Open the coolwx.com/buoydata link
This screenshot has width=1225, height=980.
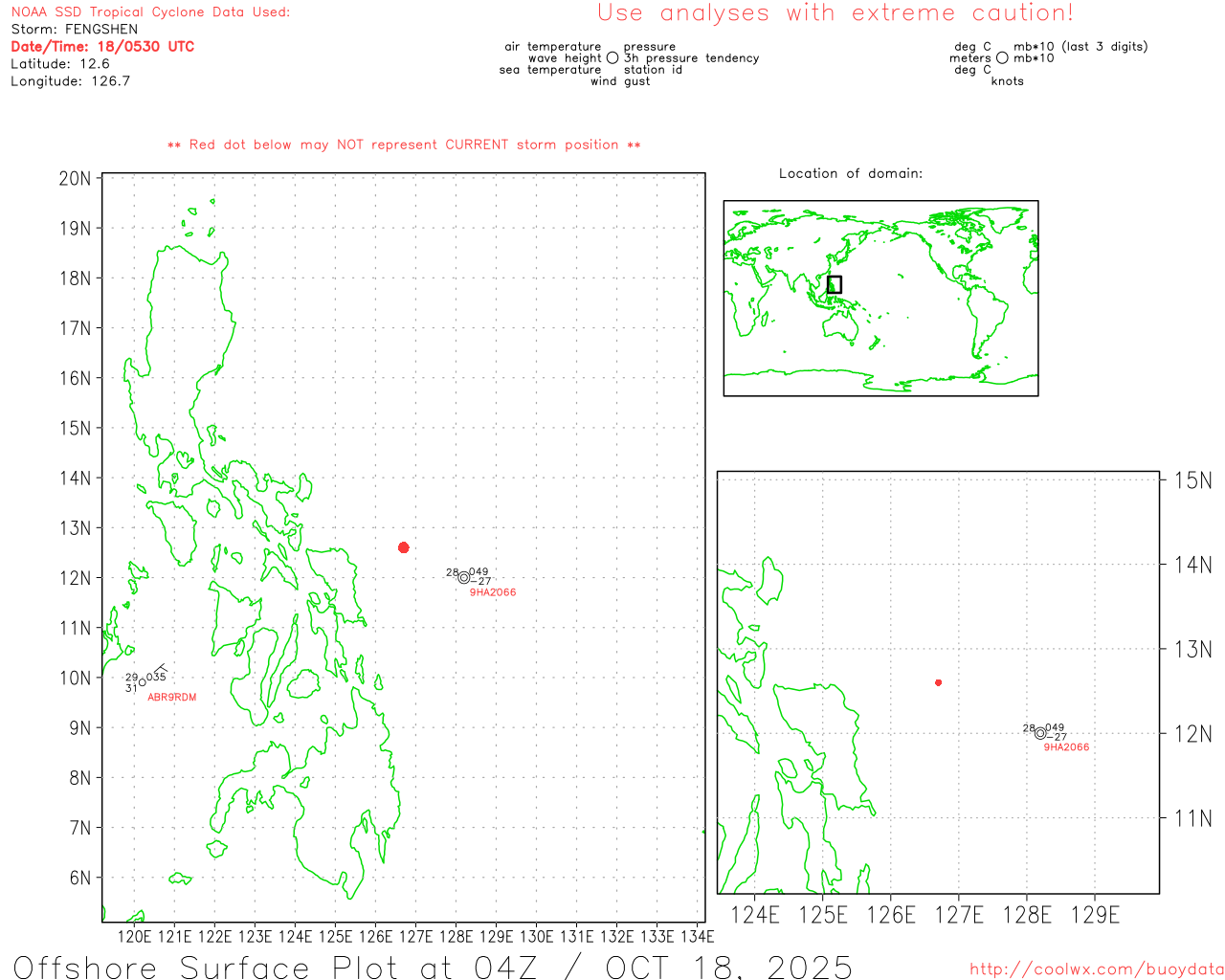pyautogui.click(x=1097, y=969)
